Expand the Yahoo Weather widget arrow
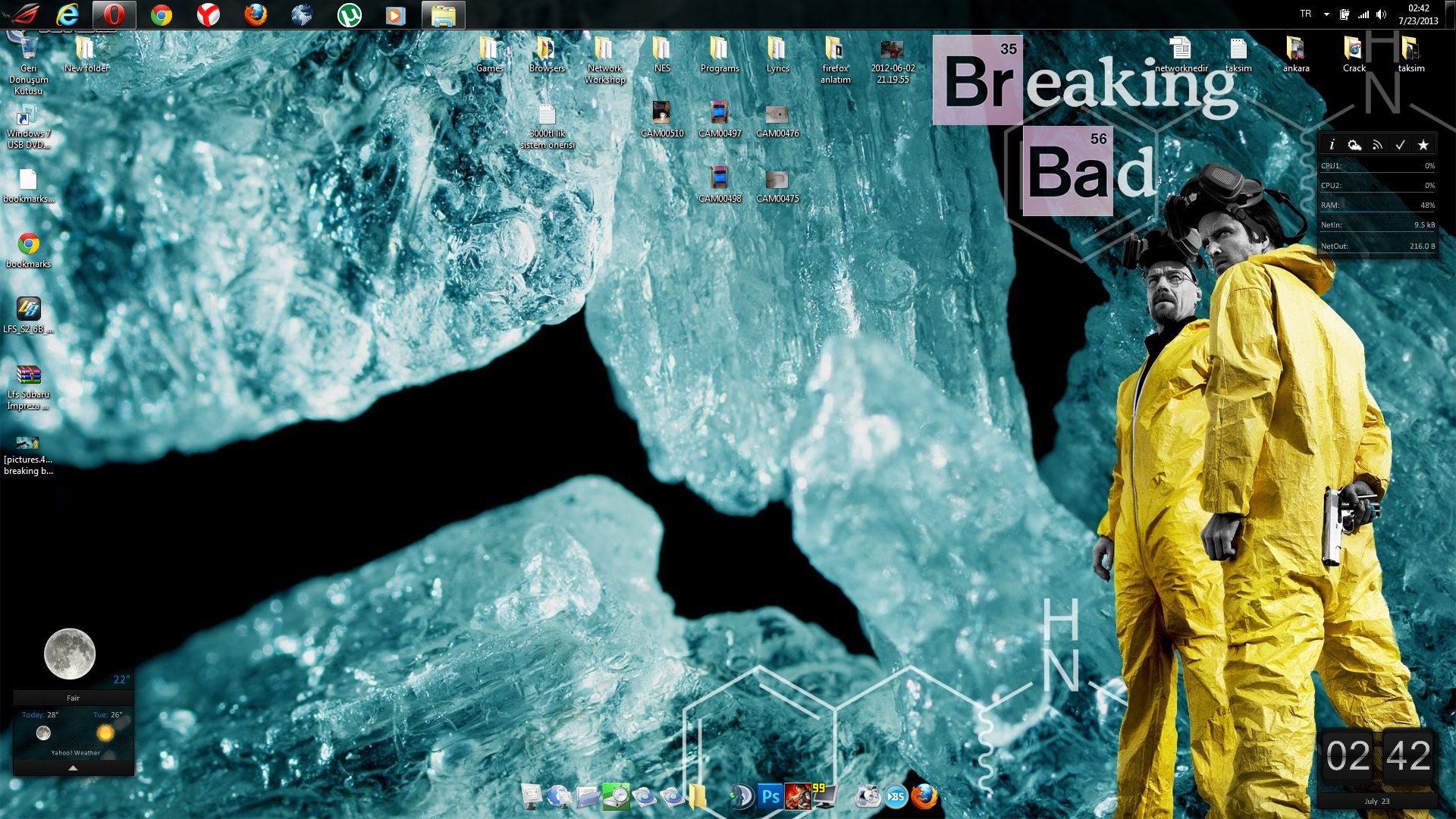This screenshot has width=1456, height=819. click(73, 767)
